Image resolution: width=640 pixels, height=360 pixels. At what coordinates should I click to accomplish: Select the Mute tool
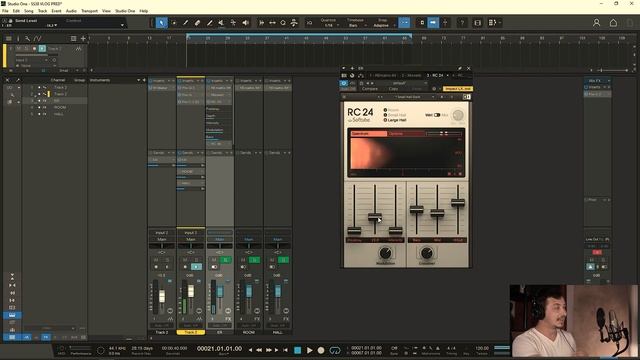(x=221, y=23)
